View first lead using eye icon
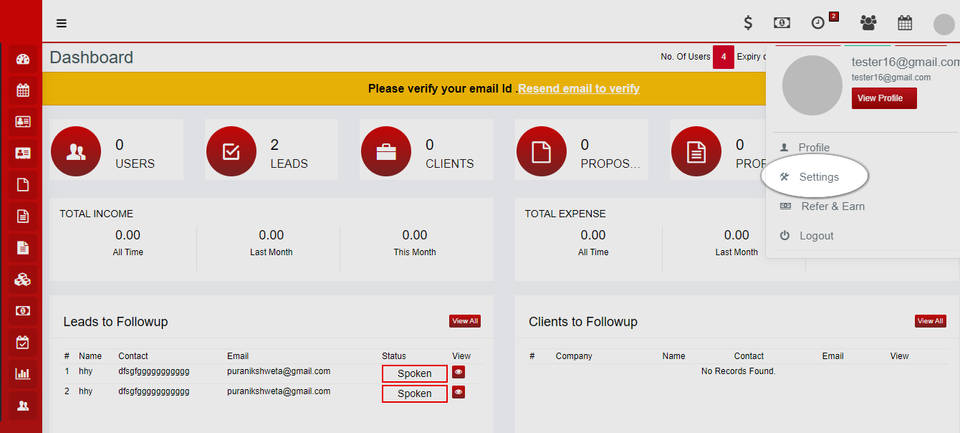This screenshot has width=960, height=433. click(458, 372)
